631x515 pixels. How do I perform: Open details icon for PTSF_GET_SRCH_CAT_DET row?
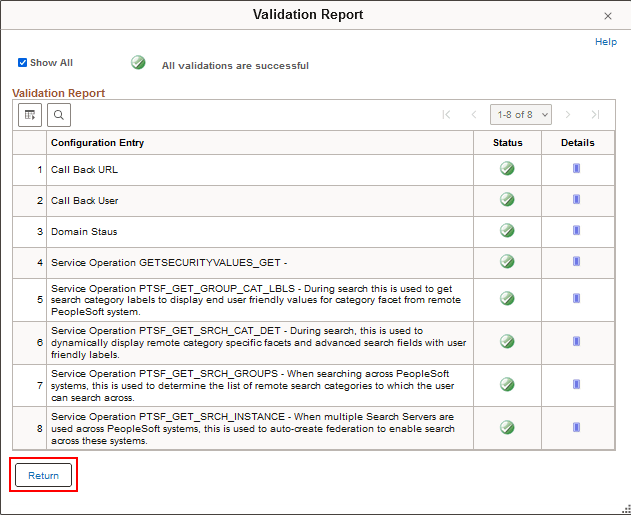(576, 341)
